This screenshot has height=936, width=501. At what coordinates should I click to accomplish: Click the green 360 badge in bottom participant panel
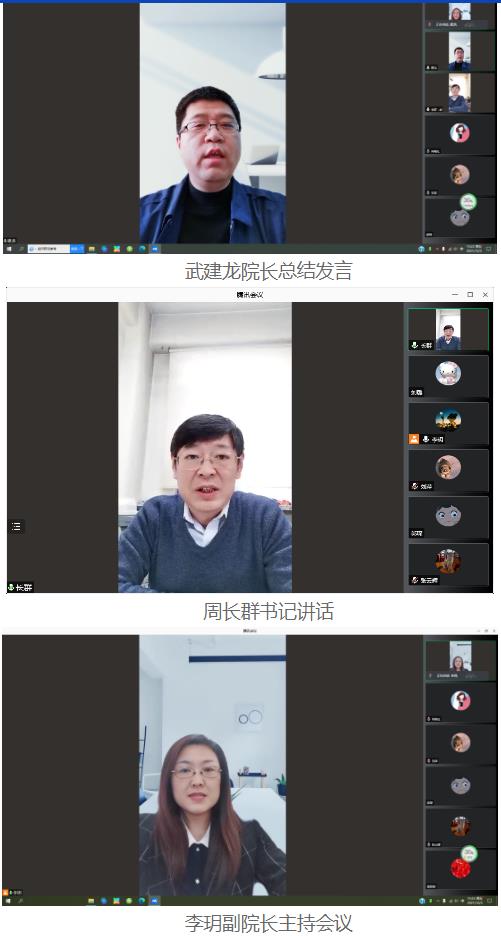(x=469, y=853)
